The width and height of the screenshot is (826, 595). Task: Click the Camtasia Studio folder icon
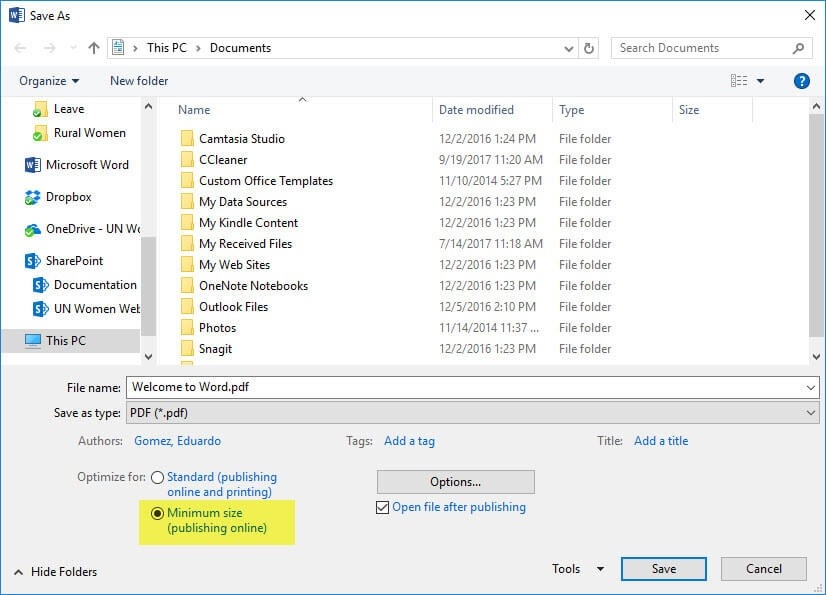pos(187,139)
